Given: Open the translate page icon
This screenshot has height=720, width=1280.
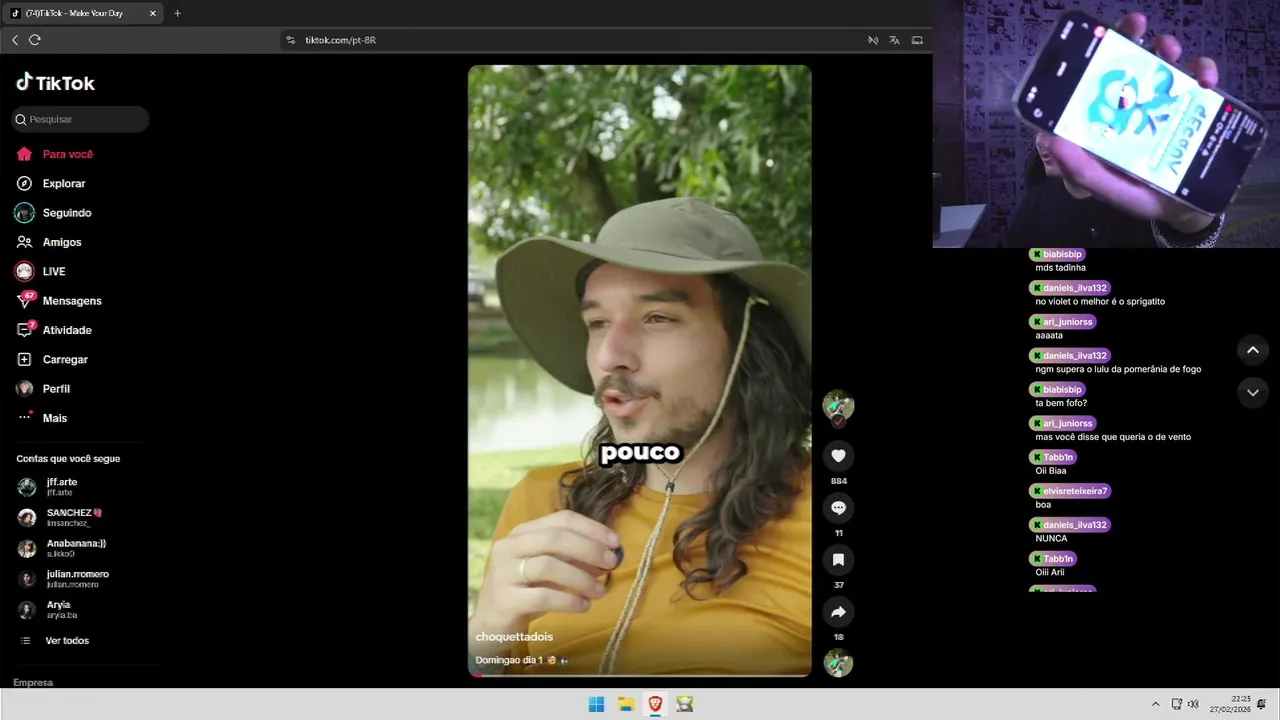Looking at the screenshot, I should point(894,40).
